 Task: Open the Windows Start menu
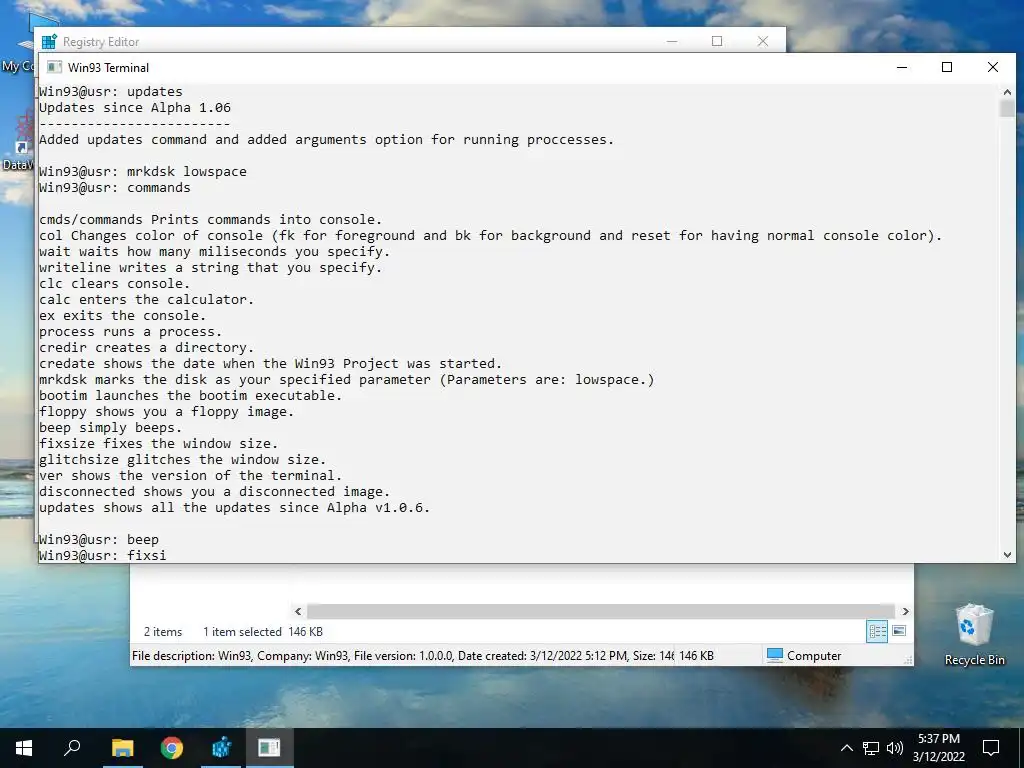(x=24, y=748)
